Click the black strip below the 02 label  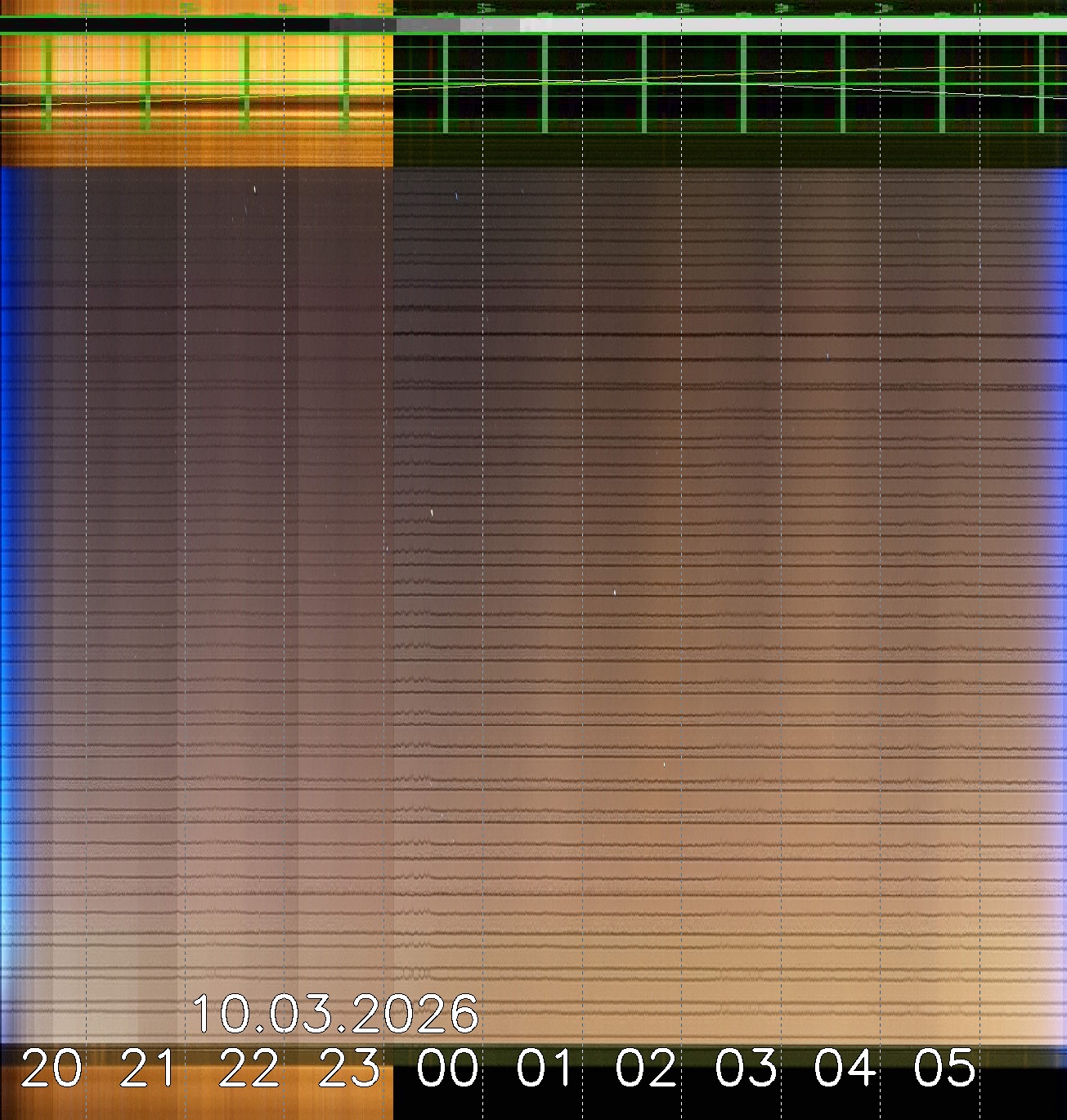(x=646, y=1105)
